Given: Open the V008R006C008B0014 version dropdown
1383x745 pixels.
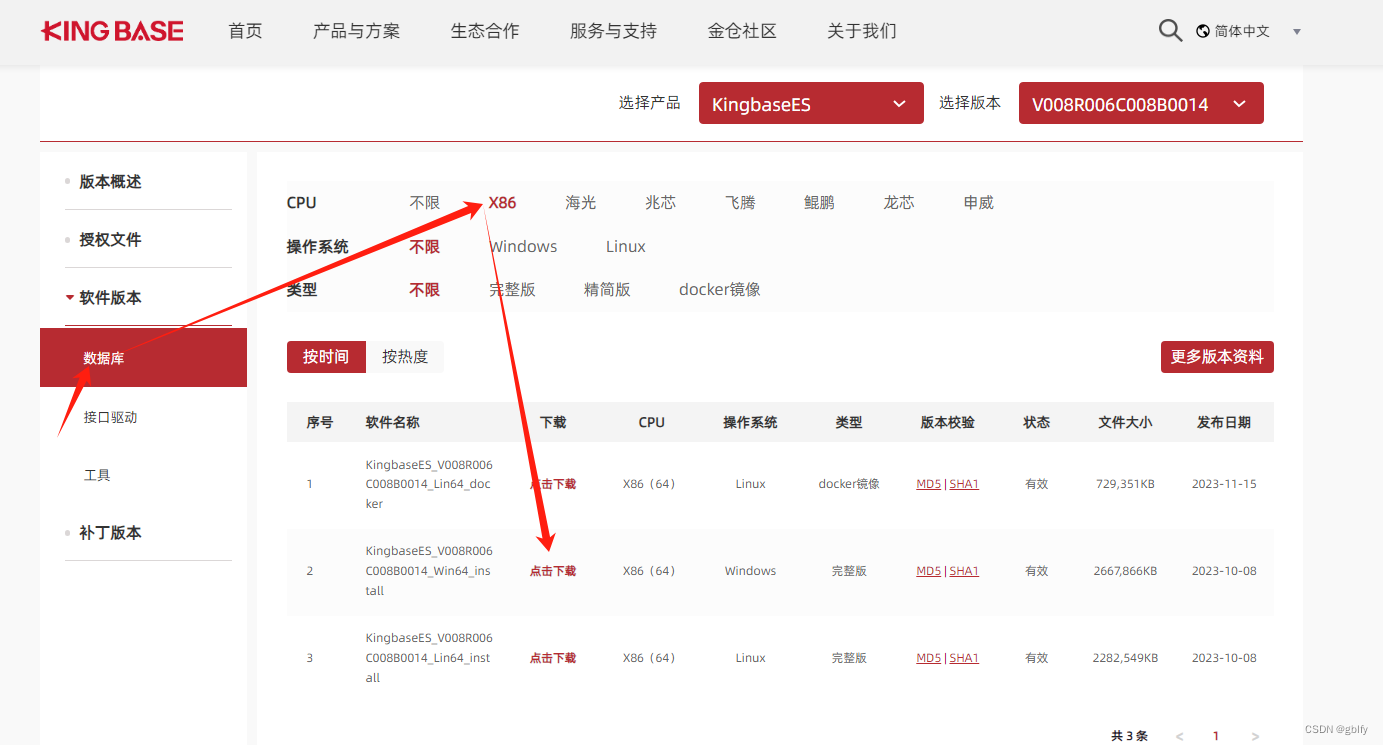Looking at the screenshot, I should pyautogui.click(x=1140, y=103).
